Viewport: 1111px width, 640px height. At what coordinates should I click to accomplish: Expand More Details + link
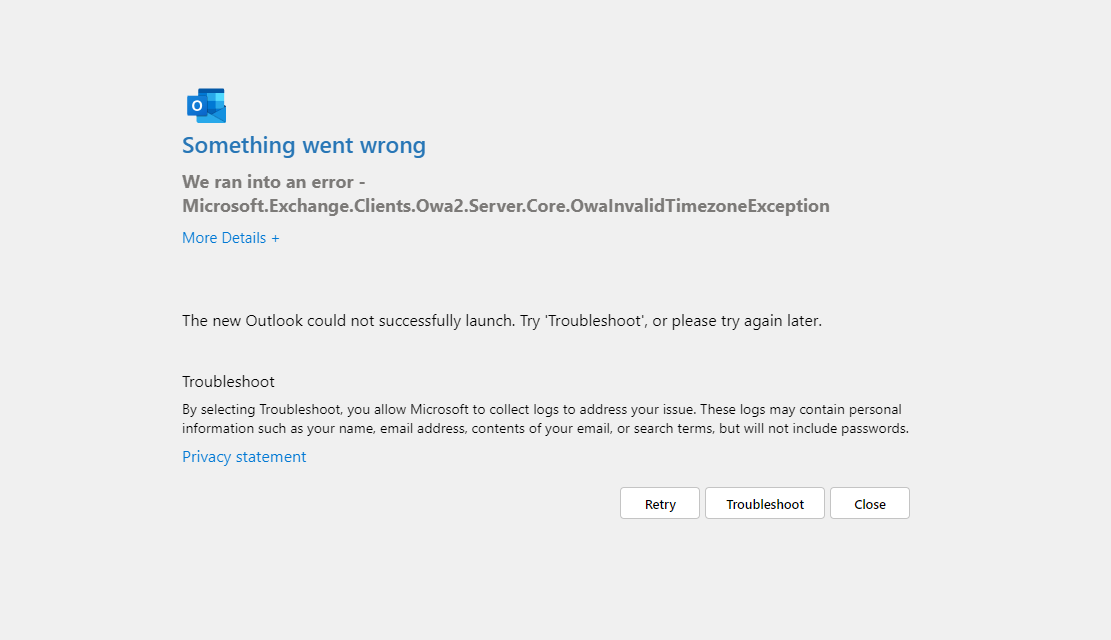(x=230, y=238)
